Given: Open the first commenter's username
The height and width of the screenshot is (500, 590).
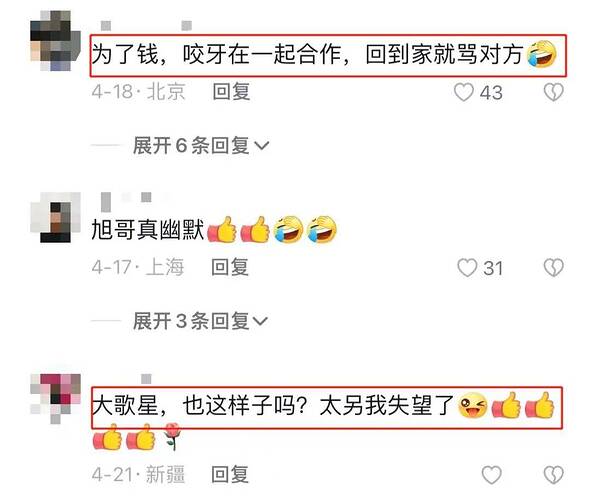Looking at the screenshot, I should [x=147, y=26].
